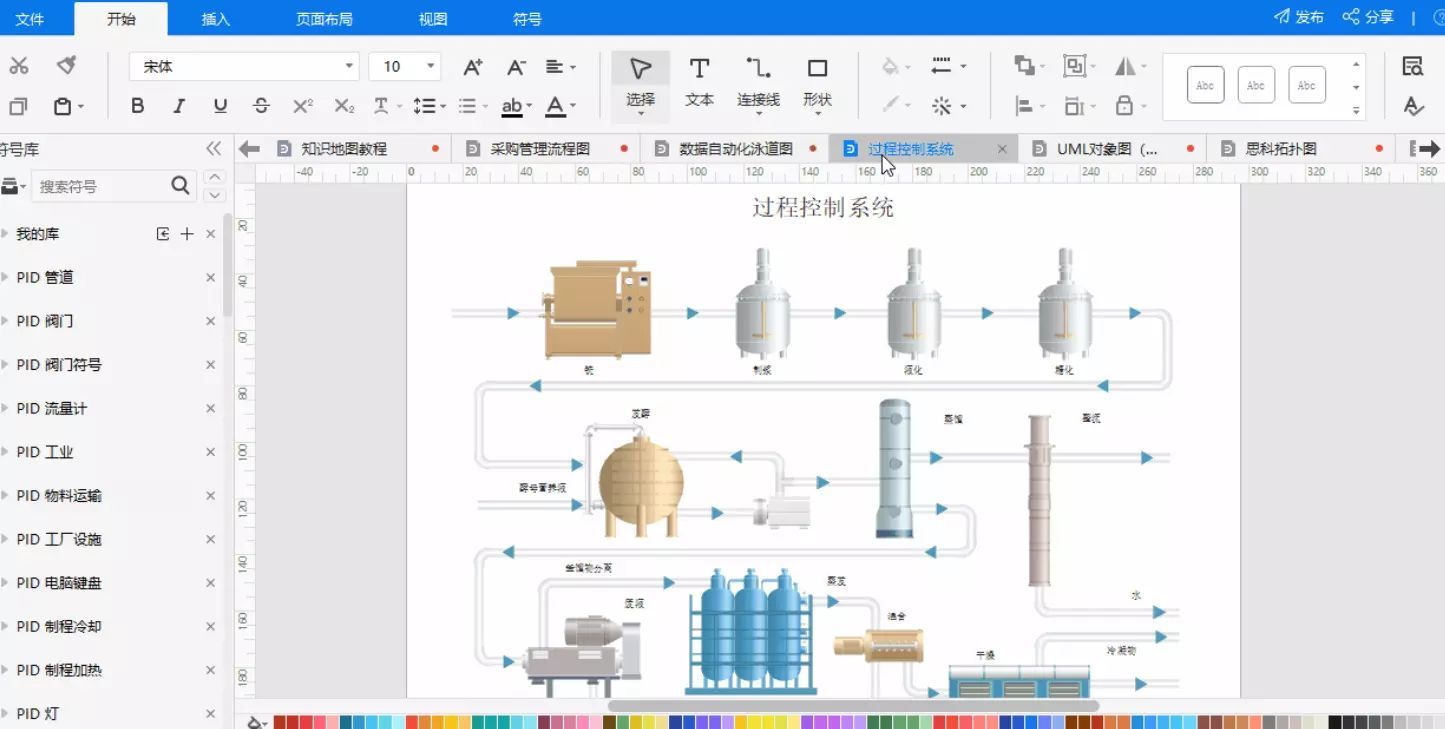
Task: Open the font name dropdown
Action: [349, 66]
